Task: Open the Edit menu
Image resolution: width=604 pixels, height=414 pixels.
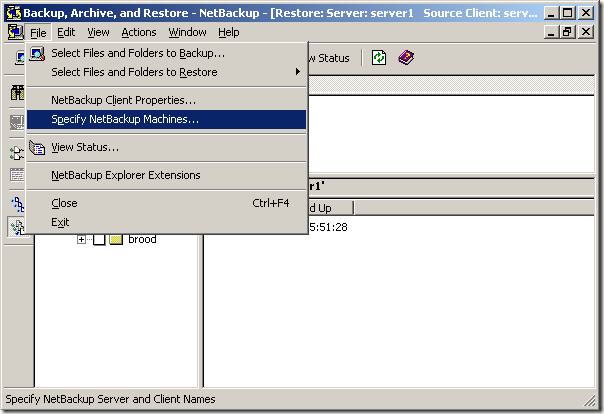Action: pos(66,32)
